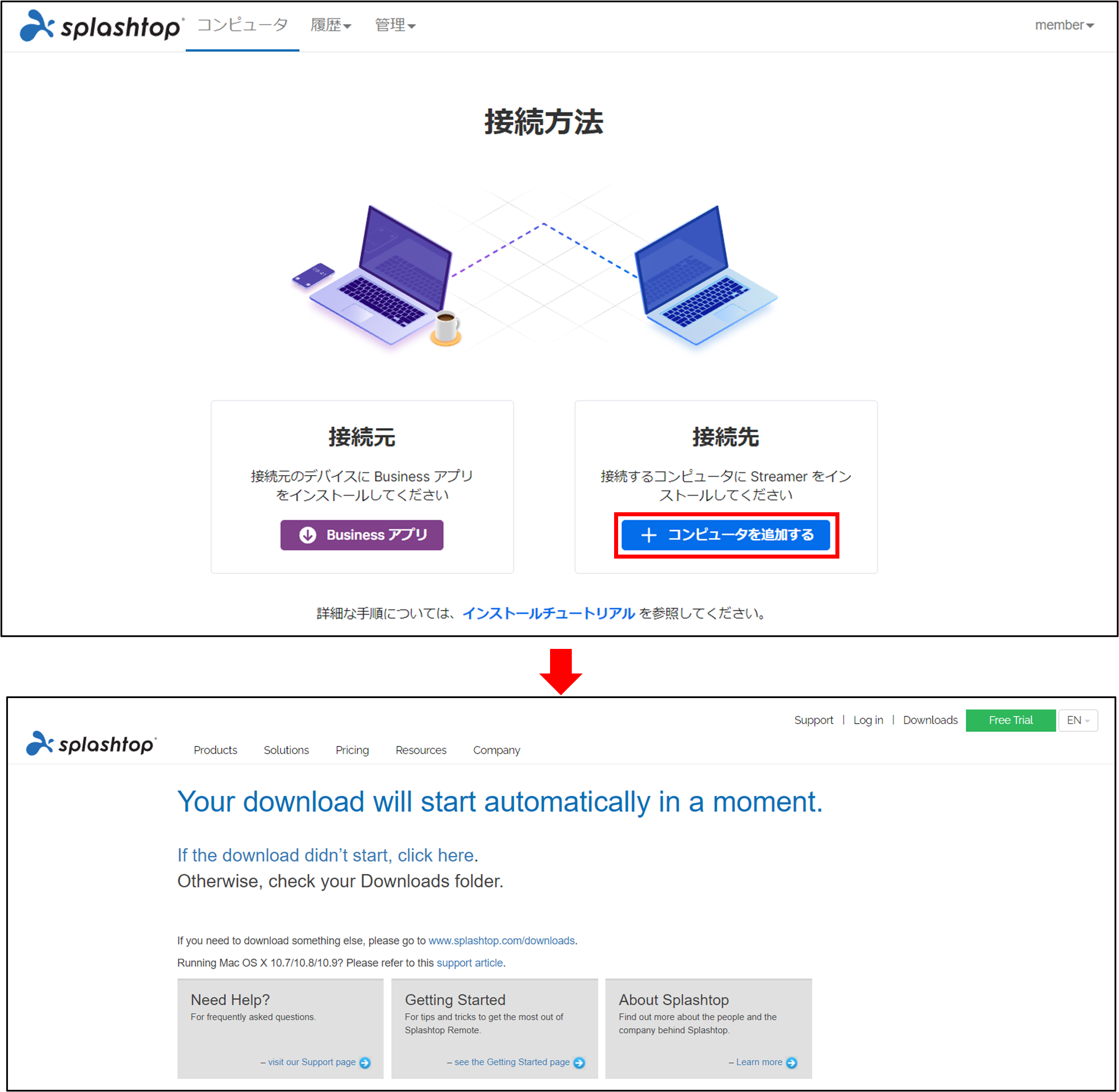Click 'Otherwise, check your Downloads folder.' text
Image resolution: width=1119 pixels, height=1092 pixels.
(x=340, y=880)
